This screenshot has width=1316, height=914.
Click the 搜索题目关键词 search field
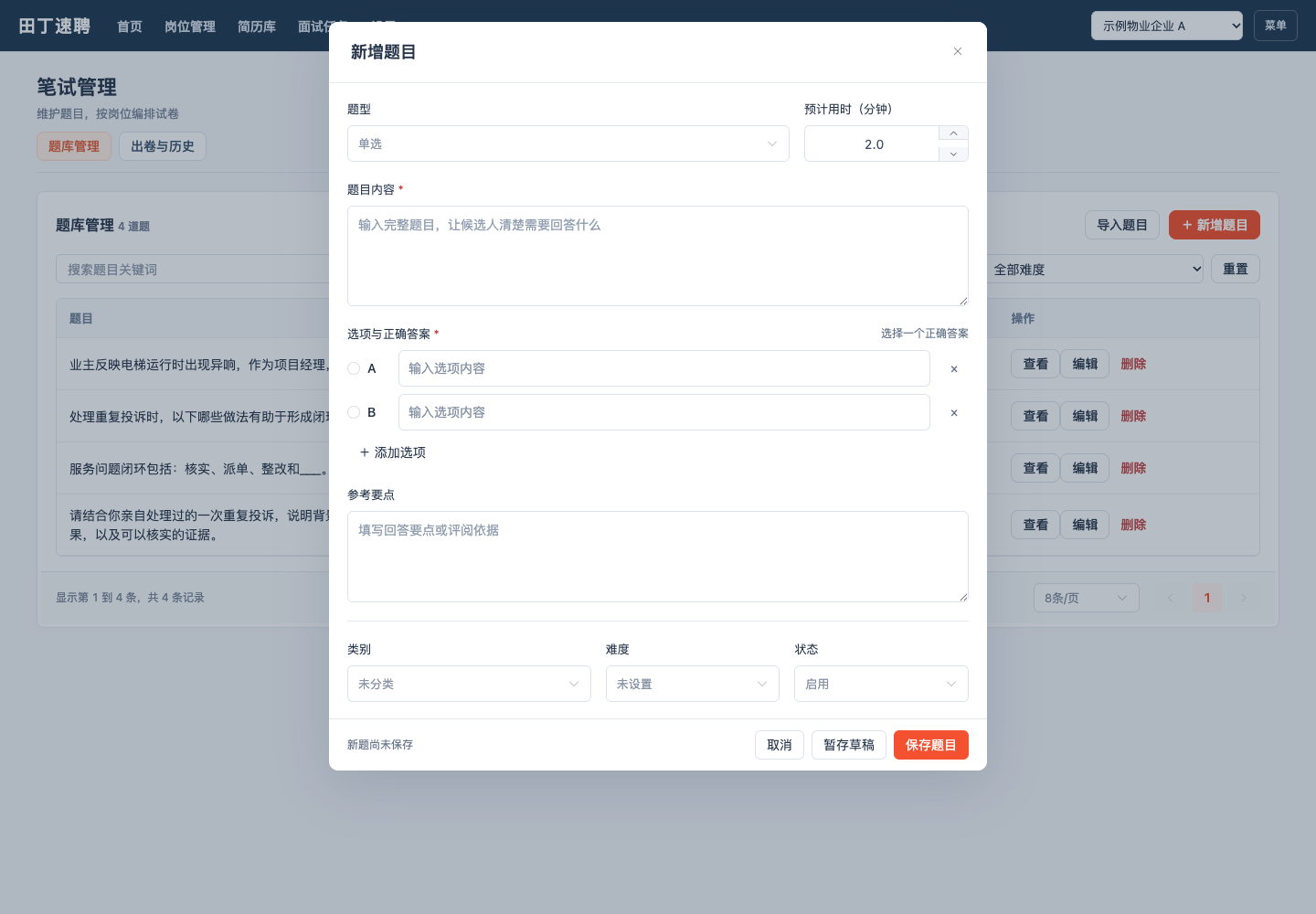193,269
